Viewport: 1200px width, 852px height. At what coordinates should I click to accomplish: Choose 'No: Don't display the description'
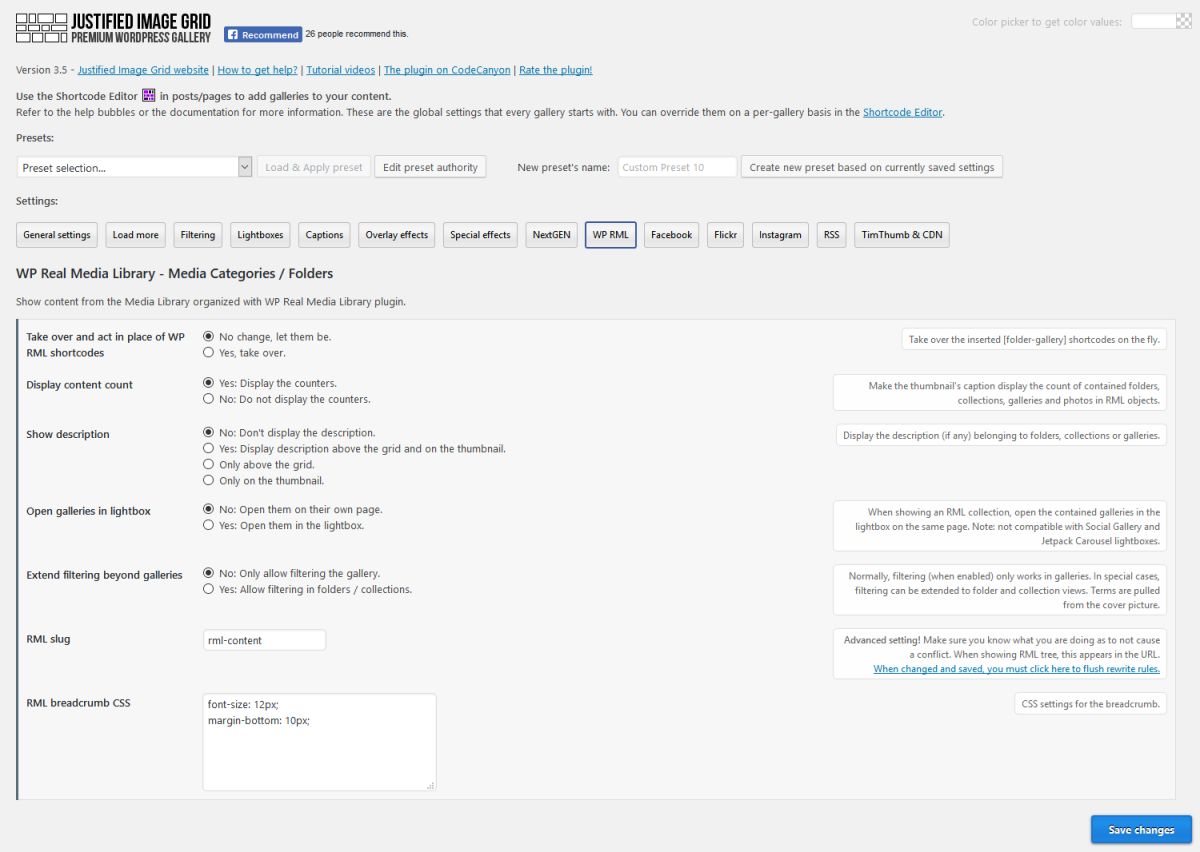click(x=208, y=433)
